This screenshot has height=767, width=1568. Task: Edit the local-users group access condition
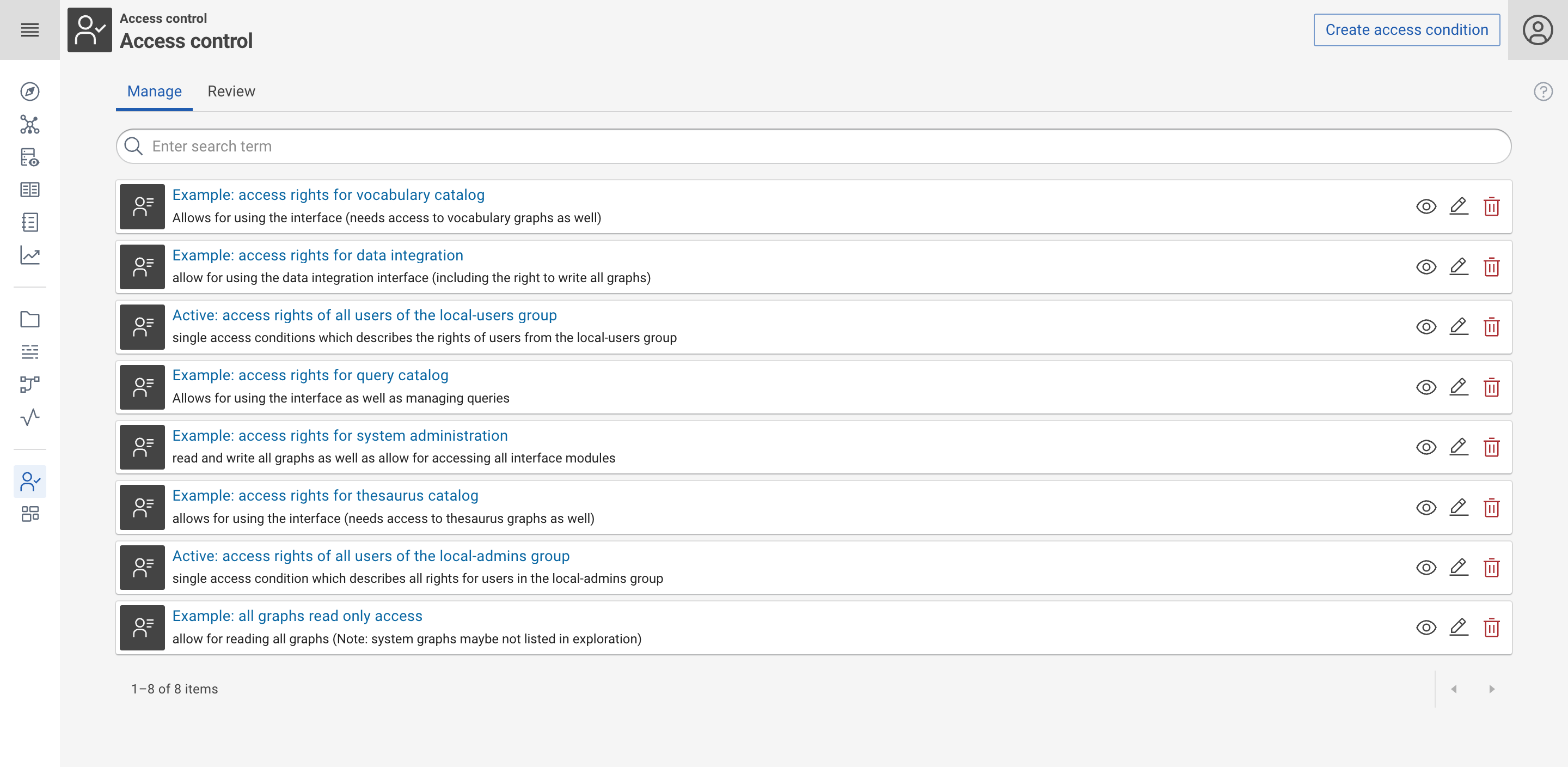(1459, 327)
